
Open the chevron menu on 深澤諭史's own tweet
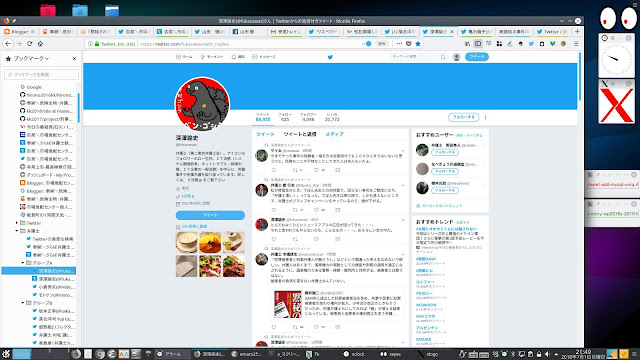[x=403, y=220]
